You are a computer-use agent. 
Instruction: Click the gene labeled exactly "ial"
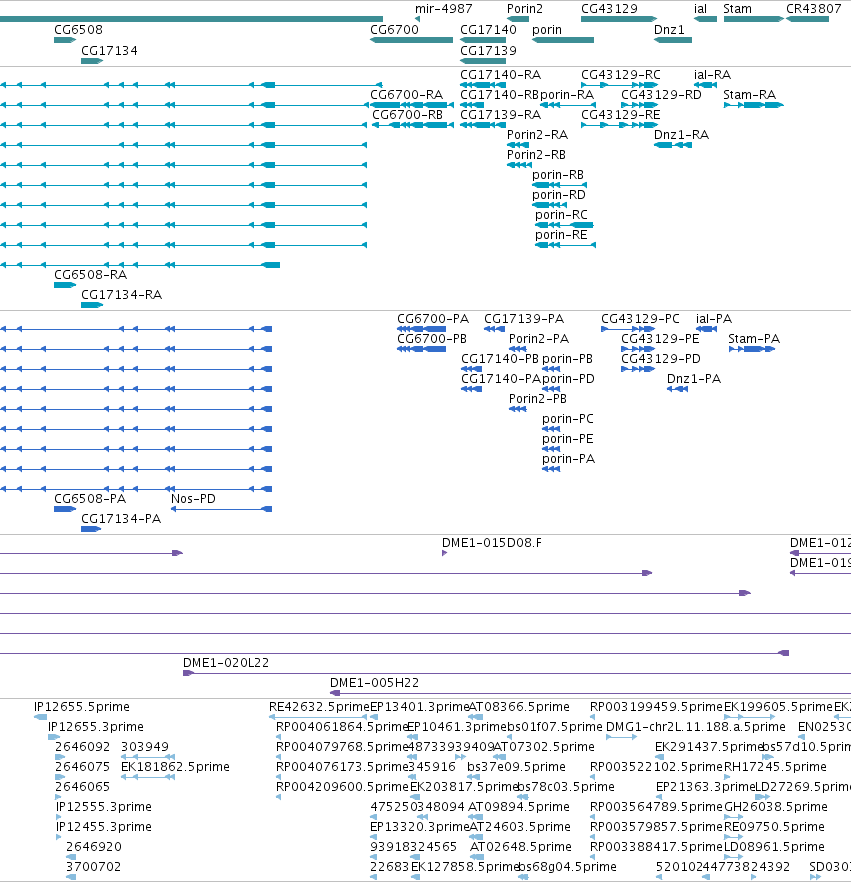point(700,9)
